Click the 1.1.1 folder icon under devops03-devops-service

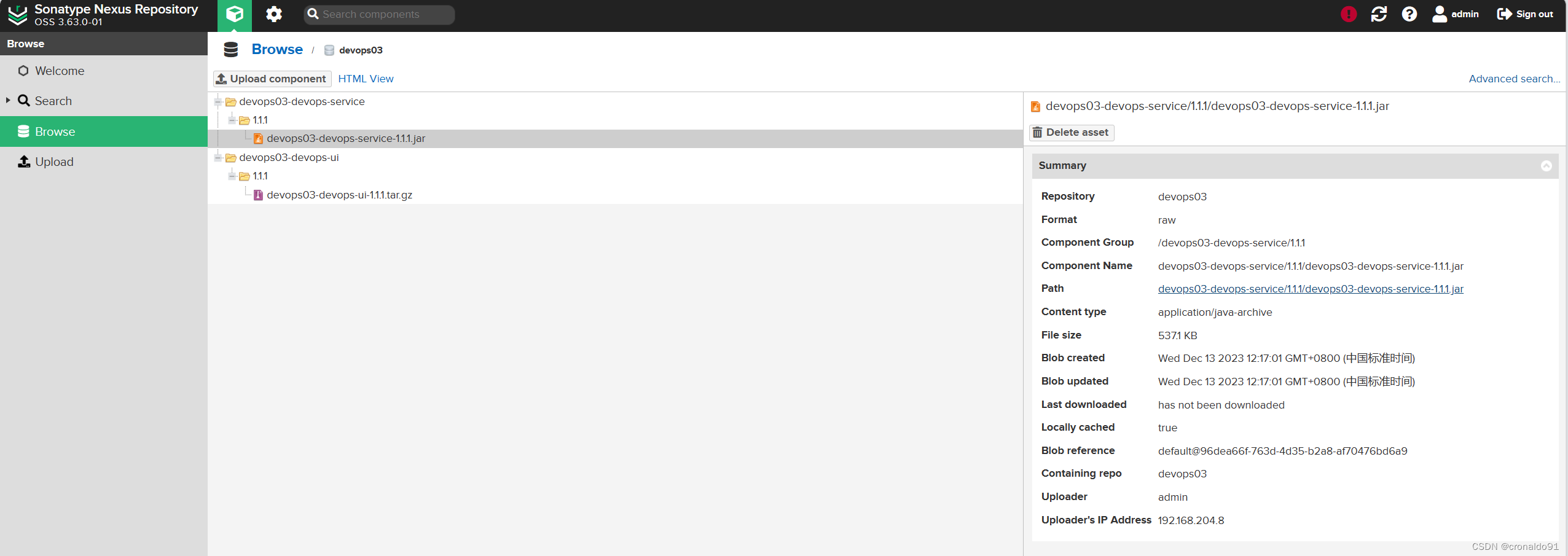tap(245, 120)
